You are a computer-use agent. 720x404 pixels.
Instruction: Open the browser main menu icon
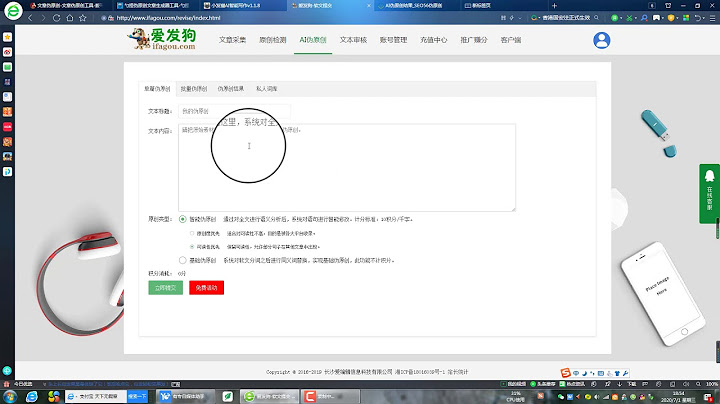(712, 18)
